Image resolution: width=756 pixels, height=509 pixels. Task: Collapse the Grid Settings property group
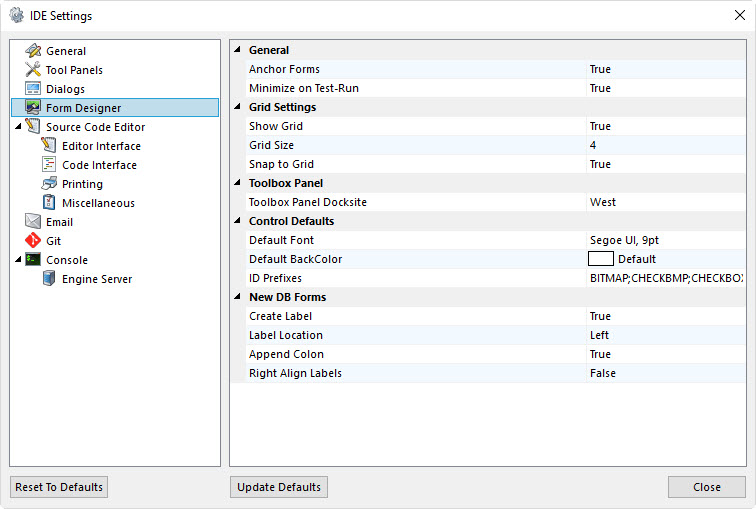(237, 107)
